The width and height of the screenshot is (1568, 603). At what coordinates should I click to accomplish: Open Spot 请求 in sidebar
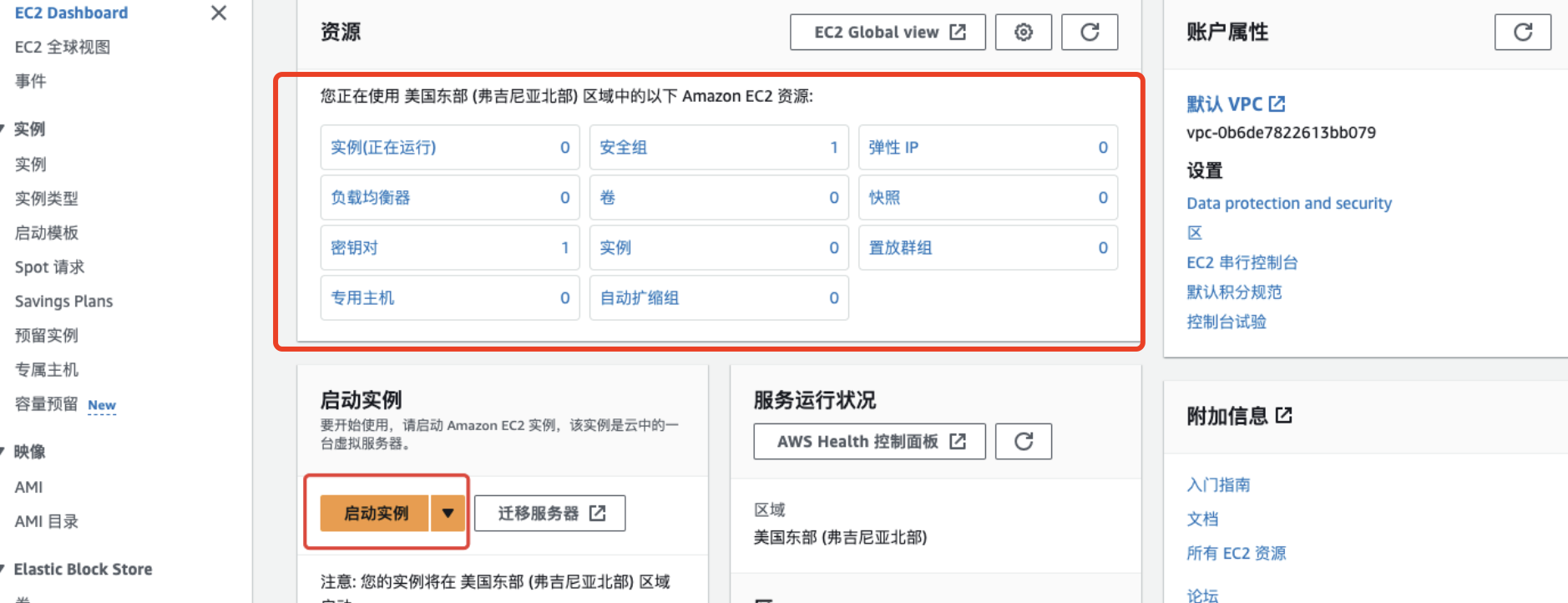[x=50, y=267]
